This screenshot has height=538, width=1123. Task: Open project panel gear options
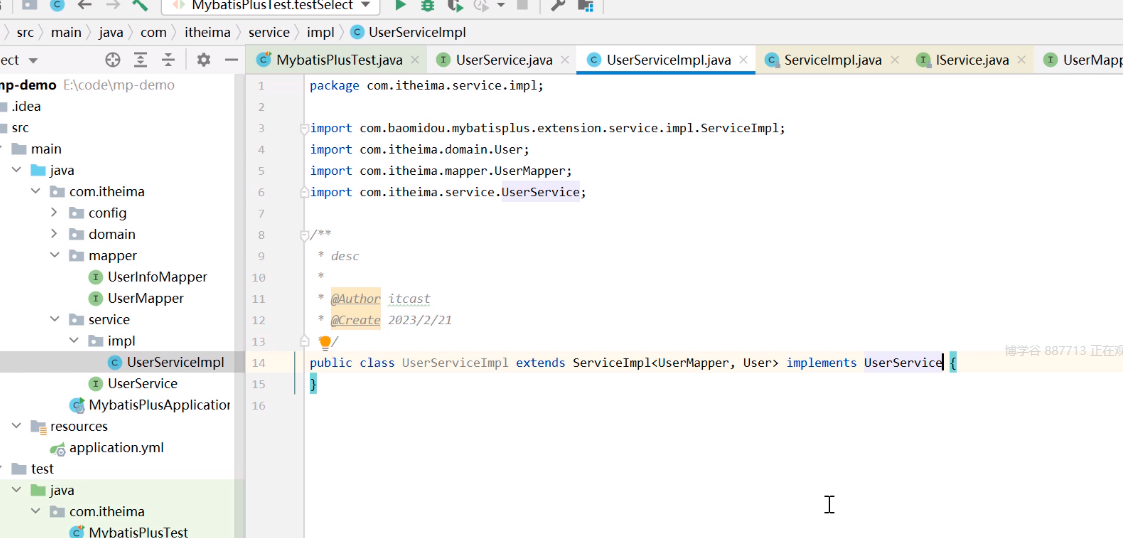(203, 59)
